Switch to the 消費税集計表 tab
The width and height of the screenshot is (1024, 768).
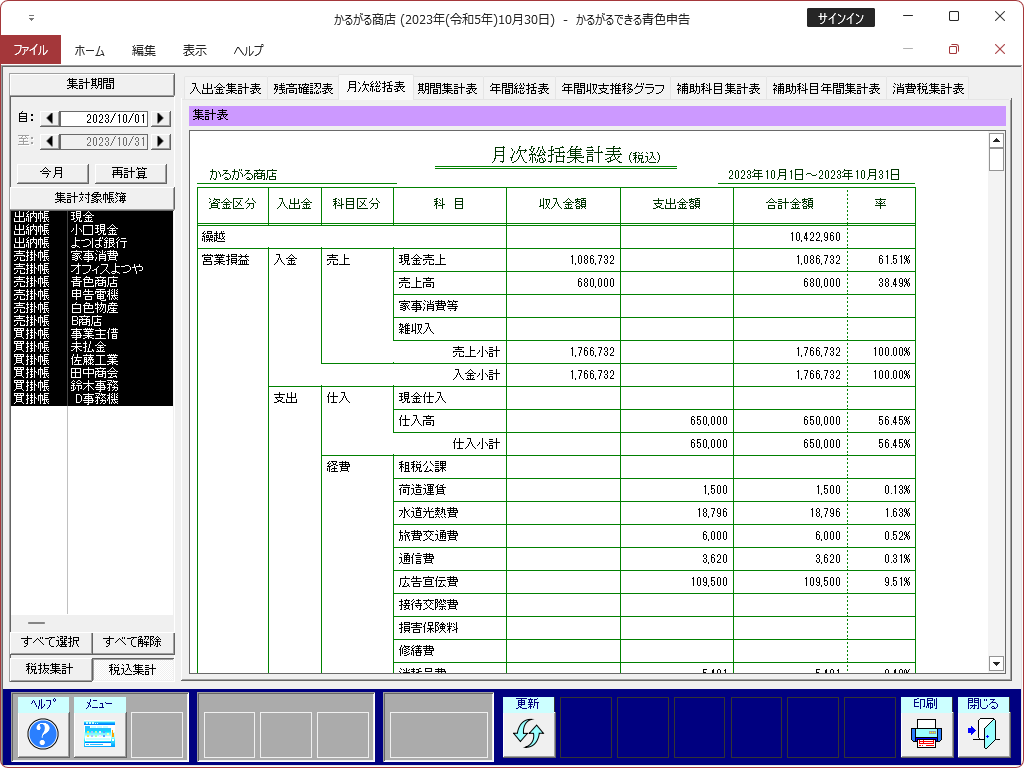(x=928, y=89)
